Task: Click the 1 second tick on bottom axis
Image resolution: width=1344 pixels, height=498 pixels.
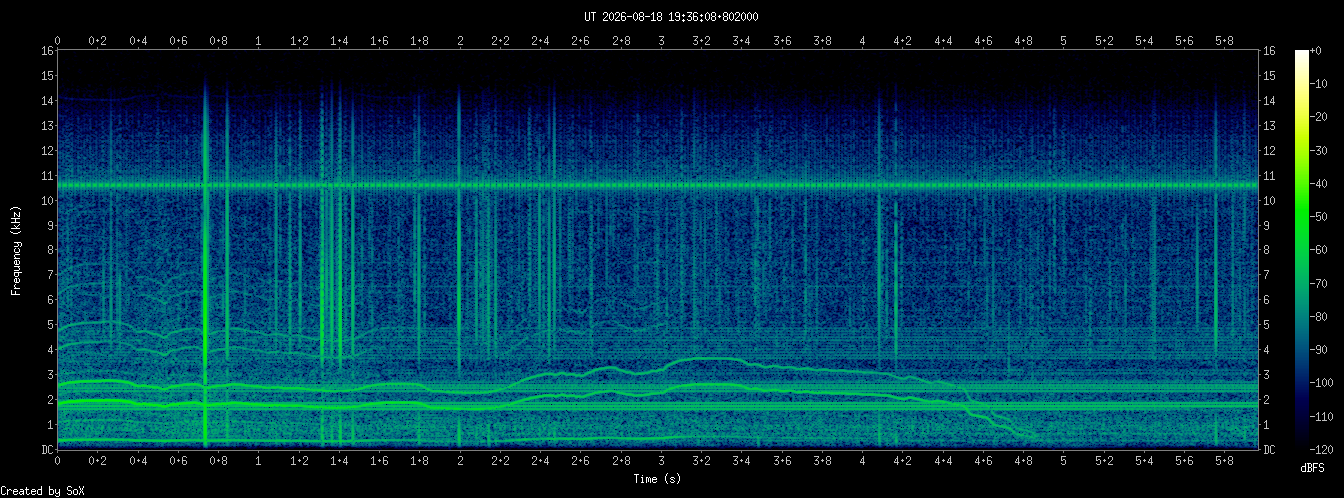Action: (259, 463)
